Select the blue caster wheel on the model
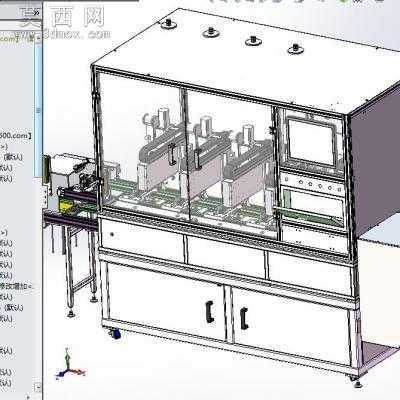400x400 pixels. click(116, 333)
